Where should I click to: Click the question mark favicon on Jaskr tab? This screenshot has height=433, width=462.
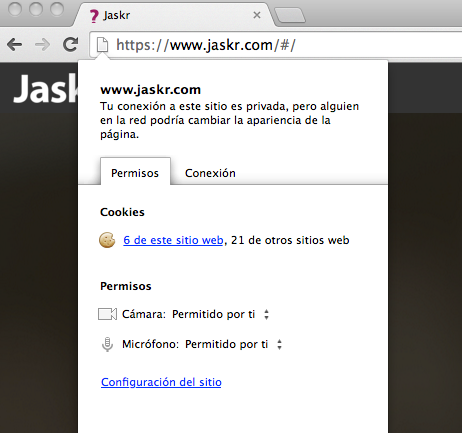click(94, 15)
